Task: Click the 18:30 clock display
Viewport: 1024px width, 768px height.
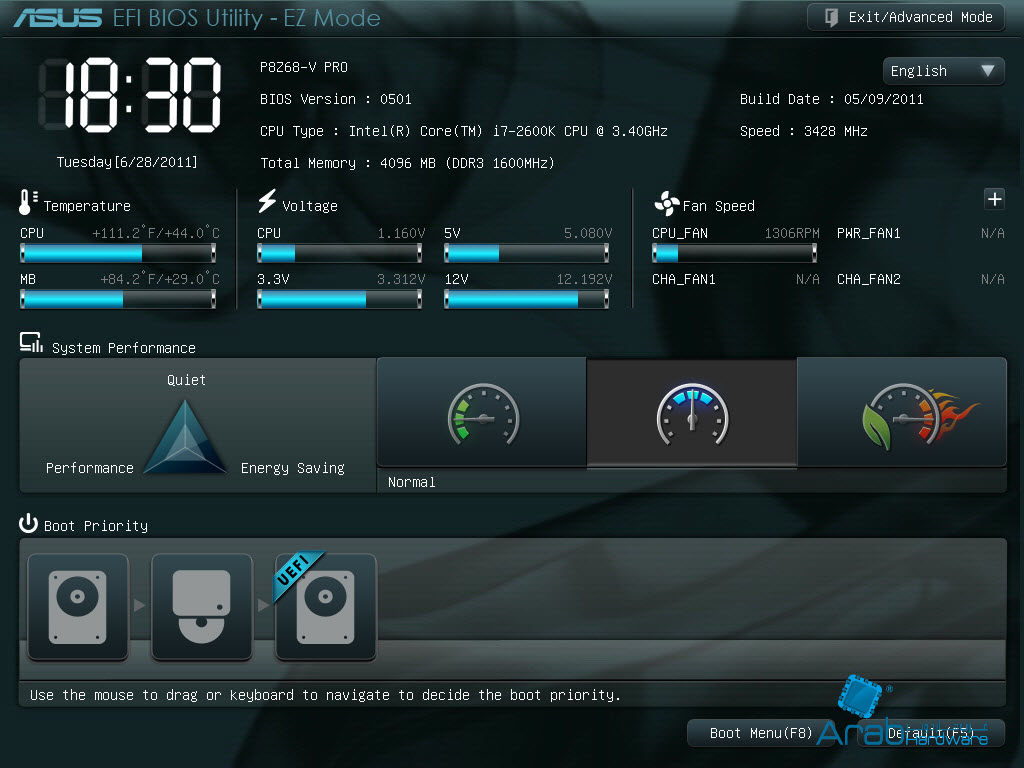Action: pyautogui.click(x=131, y=95)
